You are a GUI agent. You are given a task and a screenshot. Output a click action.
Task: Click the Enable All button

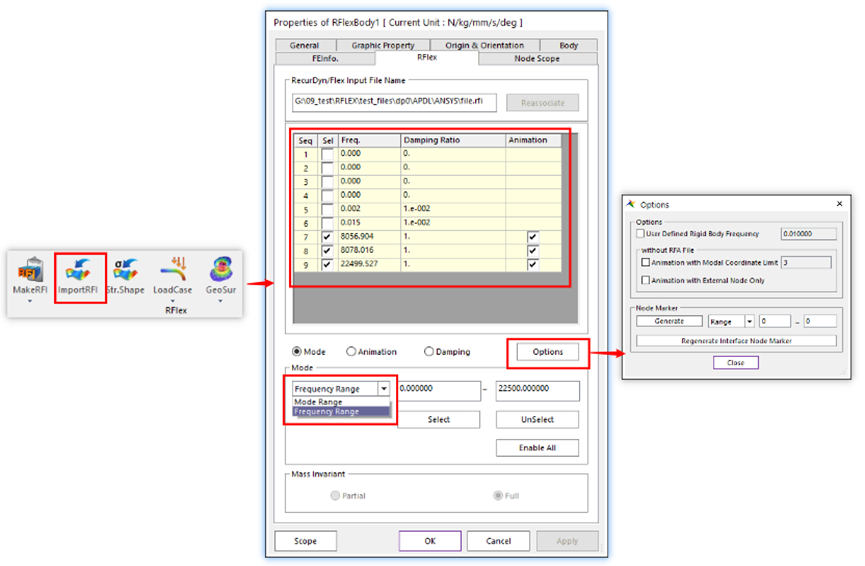click(x=537, y=448)
